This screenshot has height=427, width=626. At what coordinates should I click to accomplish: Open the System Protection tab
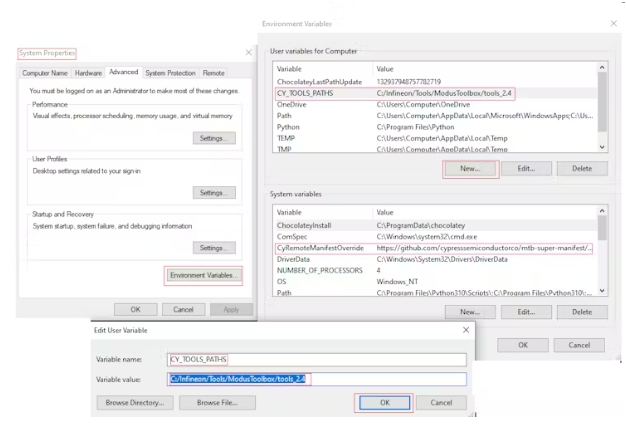pos(170,73)
